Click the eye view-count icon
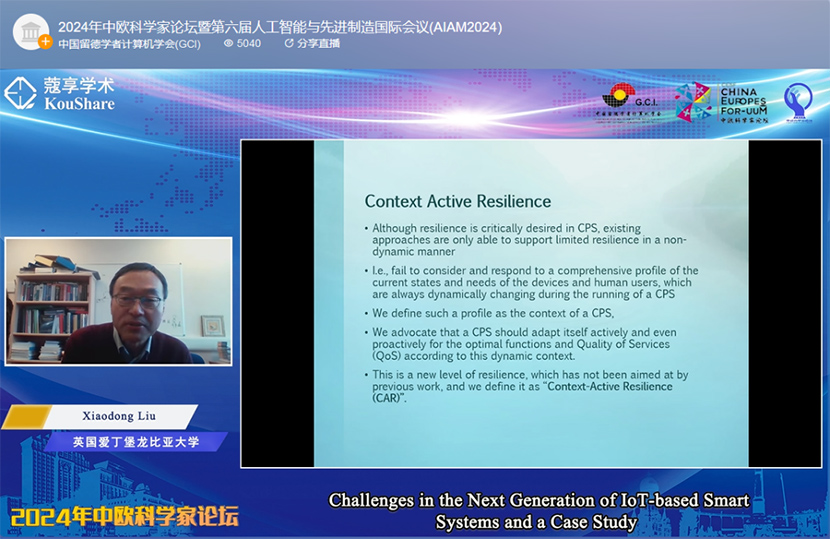This screenshot has height=539, width=830. pos(228,43)
